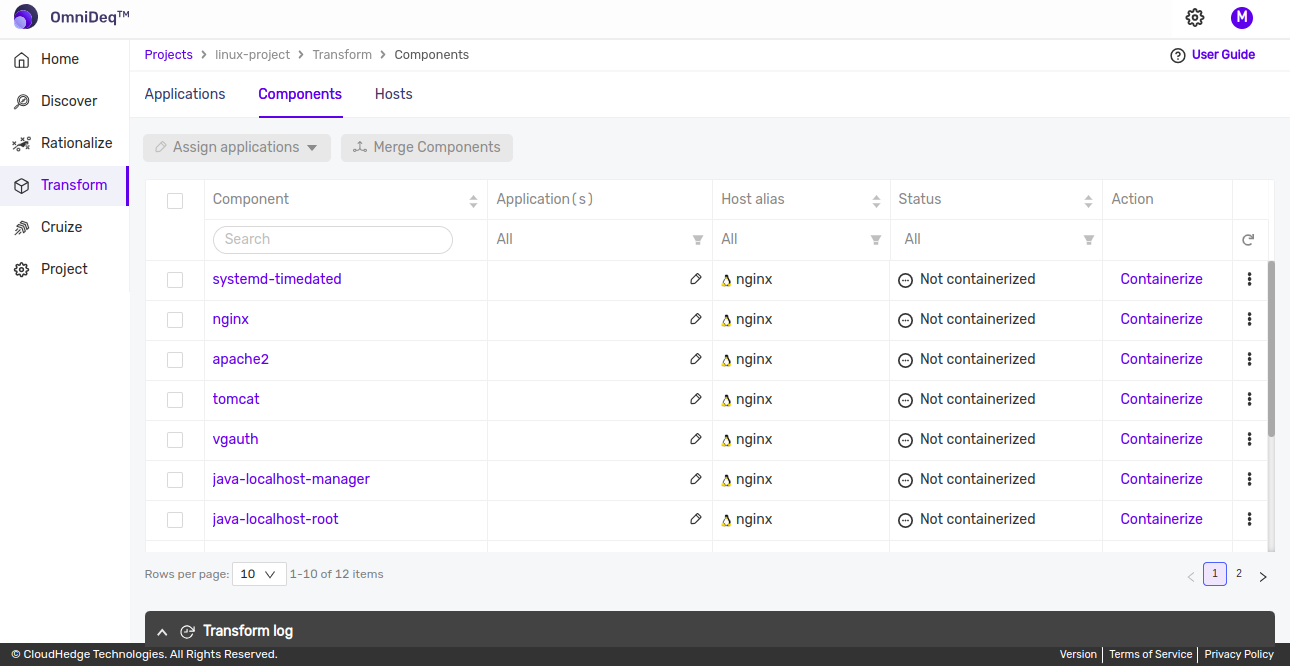The image size is (1290, 666).
Task: Toggle the select-all components checkbox
Action: pyautogui.click(x=175, y=201)
